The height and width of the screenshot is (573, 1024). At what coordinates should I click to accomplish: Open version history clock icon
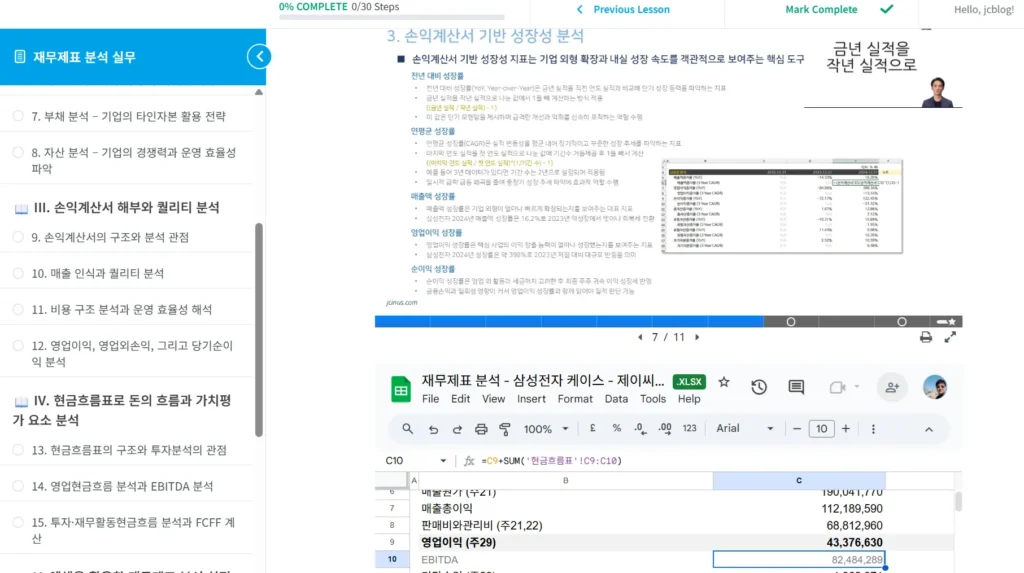pyautogui.click(x=759, y=387)
